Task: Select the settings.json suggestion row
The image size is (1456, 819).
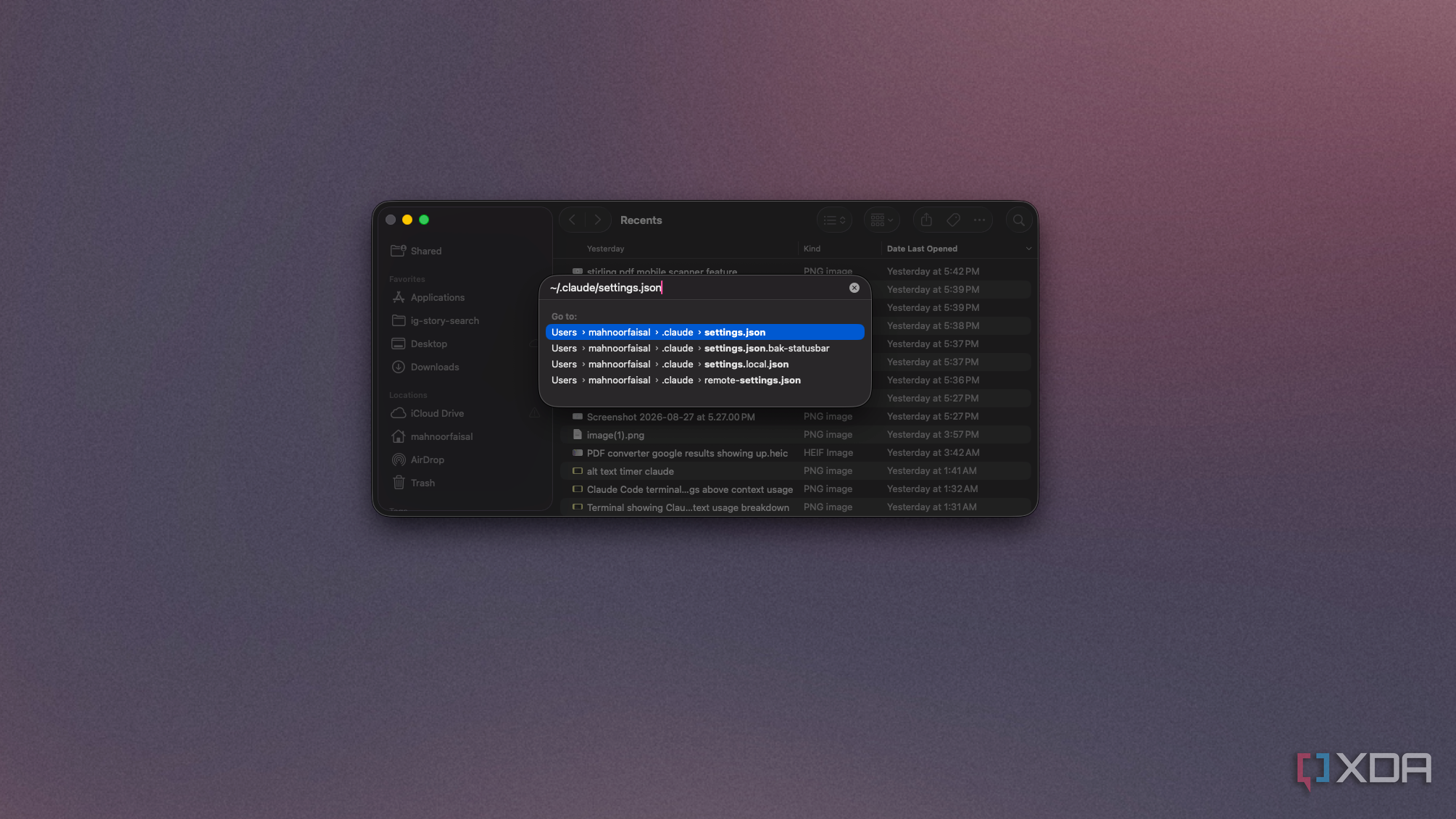Action: (x=704, y=332)
